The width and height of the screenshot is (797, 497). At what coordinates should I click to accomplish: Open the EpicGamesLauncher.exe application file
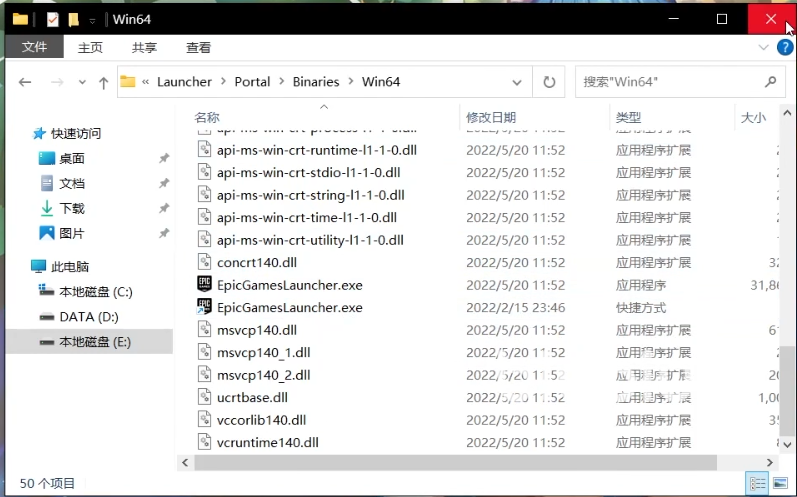(289, 285)
